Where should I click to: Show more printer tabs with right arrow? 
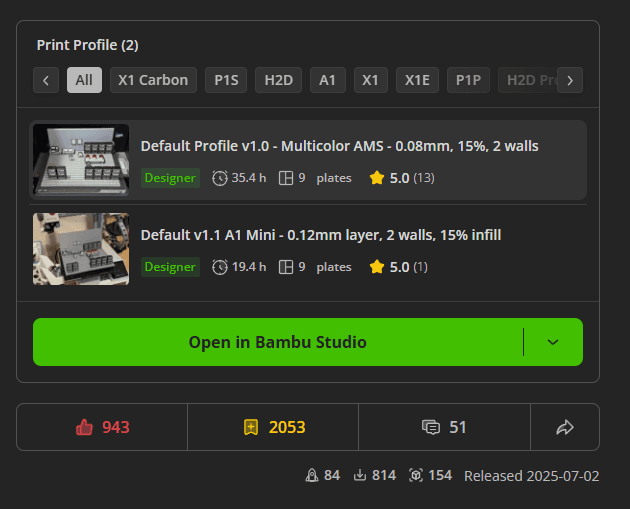point(570,80)
